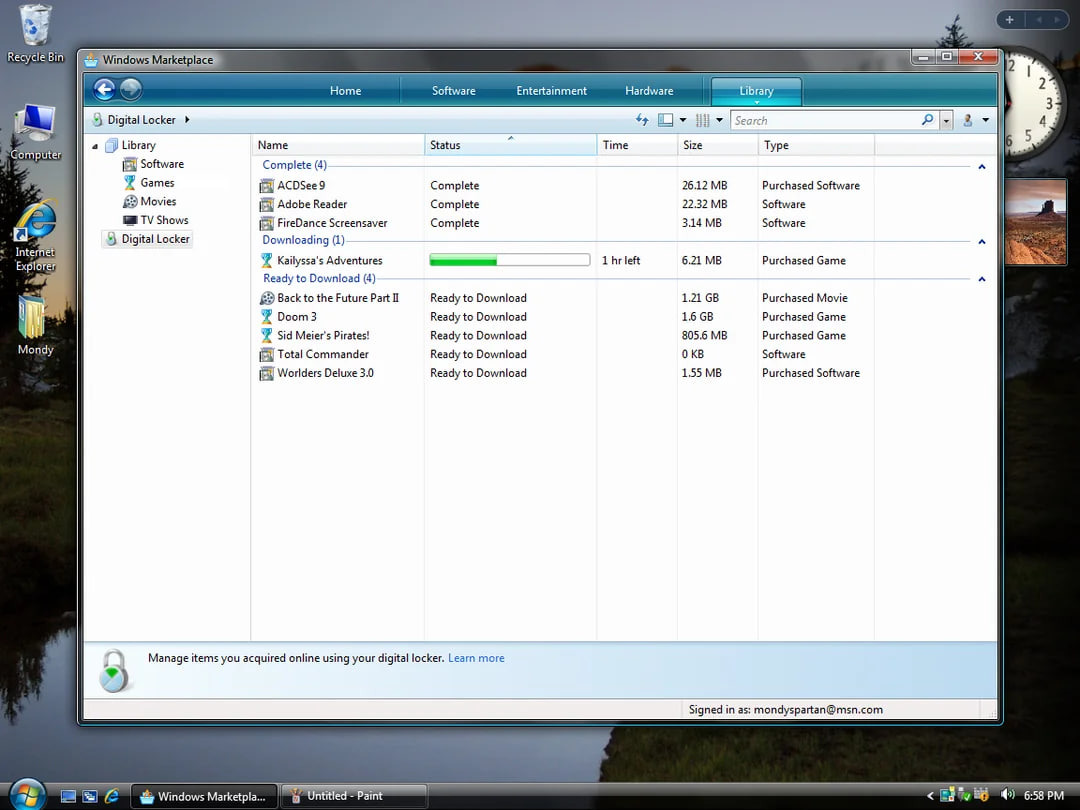Click the magnifier icon in the Search box

pos(927,120)
